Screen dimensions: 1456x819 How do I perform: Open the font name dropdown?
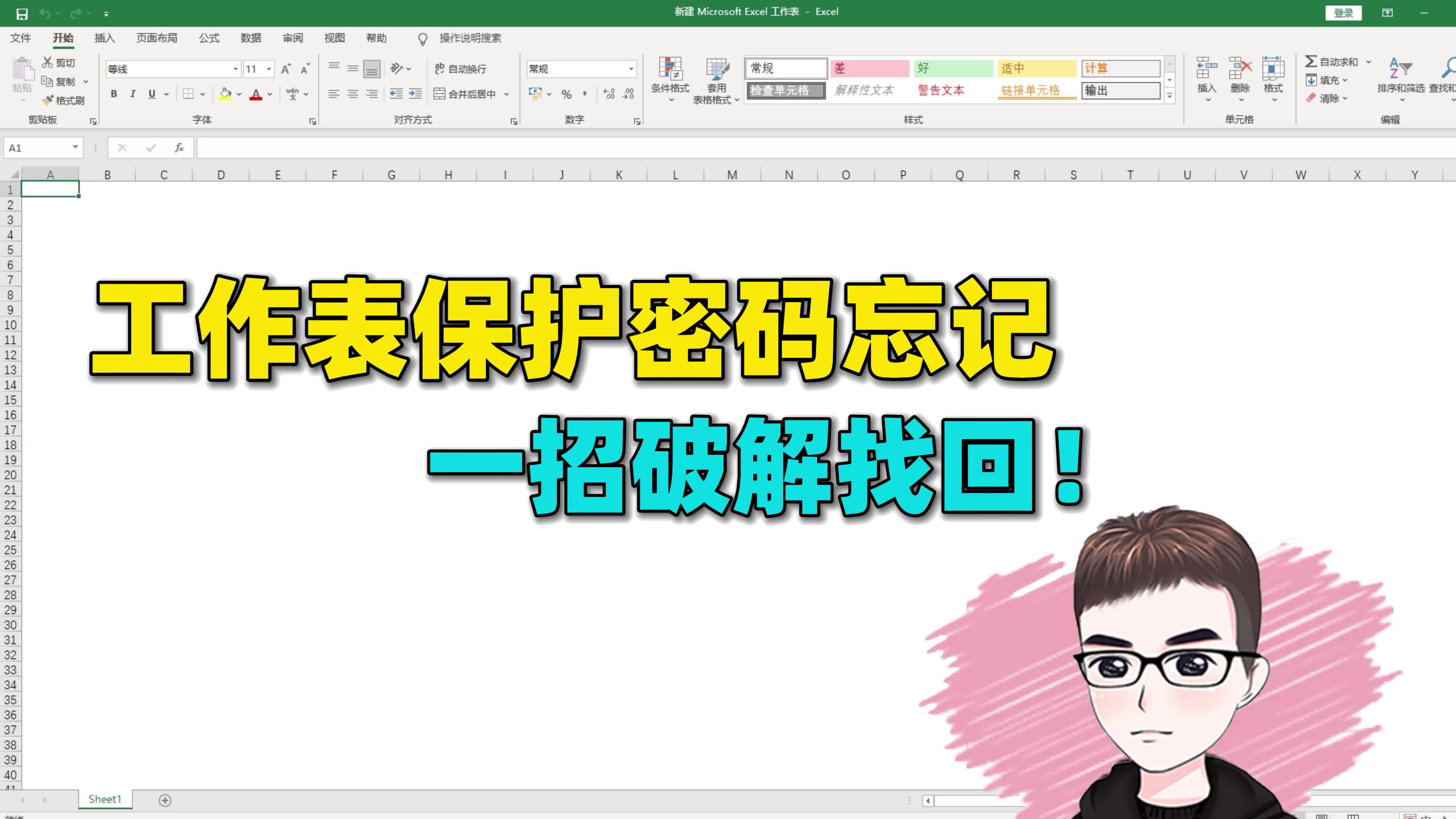(x=236, y=69)
